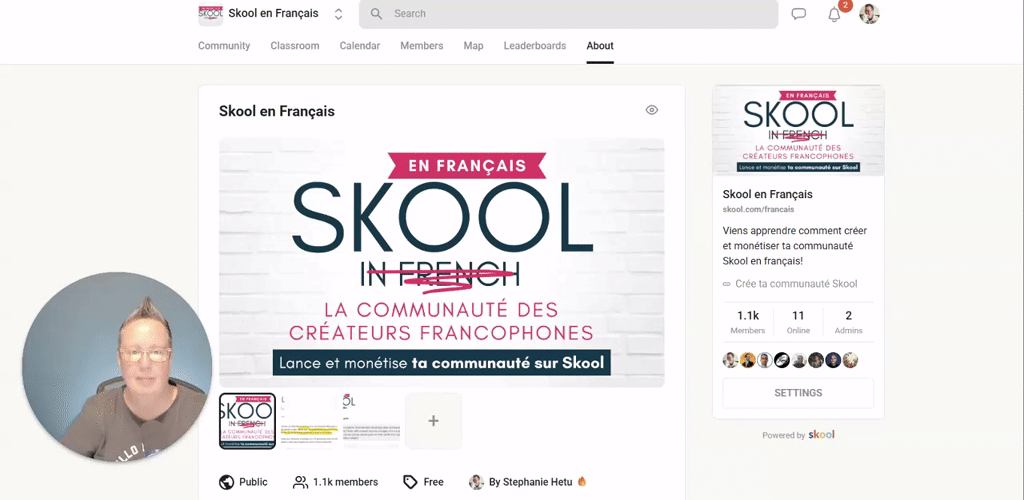Click the Skool en Français group logo

click(x=210, y=14)
